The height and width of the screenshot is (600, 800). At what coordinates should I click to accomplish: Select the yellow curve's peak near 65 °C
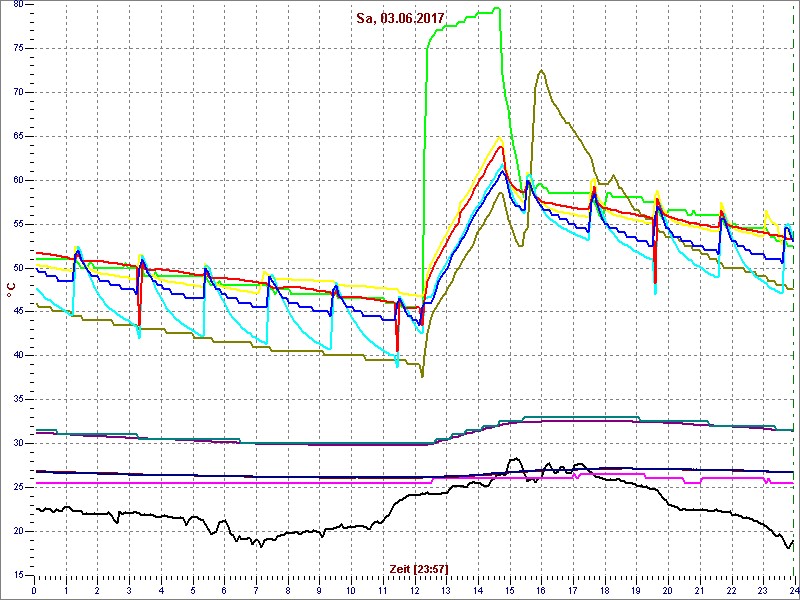pyautogui.click(x=501, y=139)
